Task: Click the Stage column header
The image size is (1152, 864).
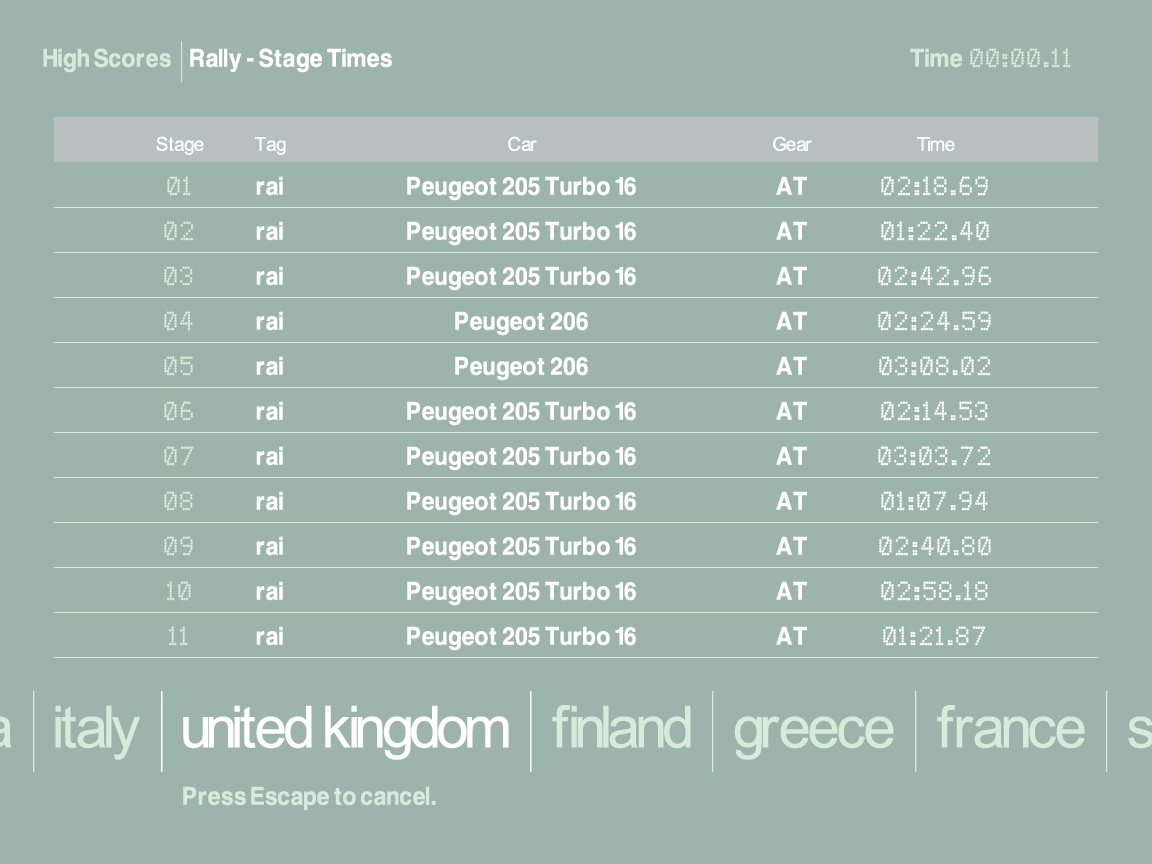Action: [x=180, y=144]
